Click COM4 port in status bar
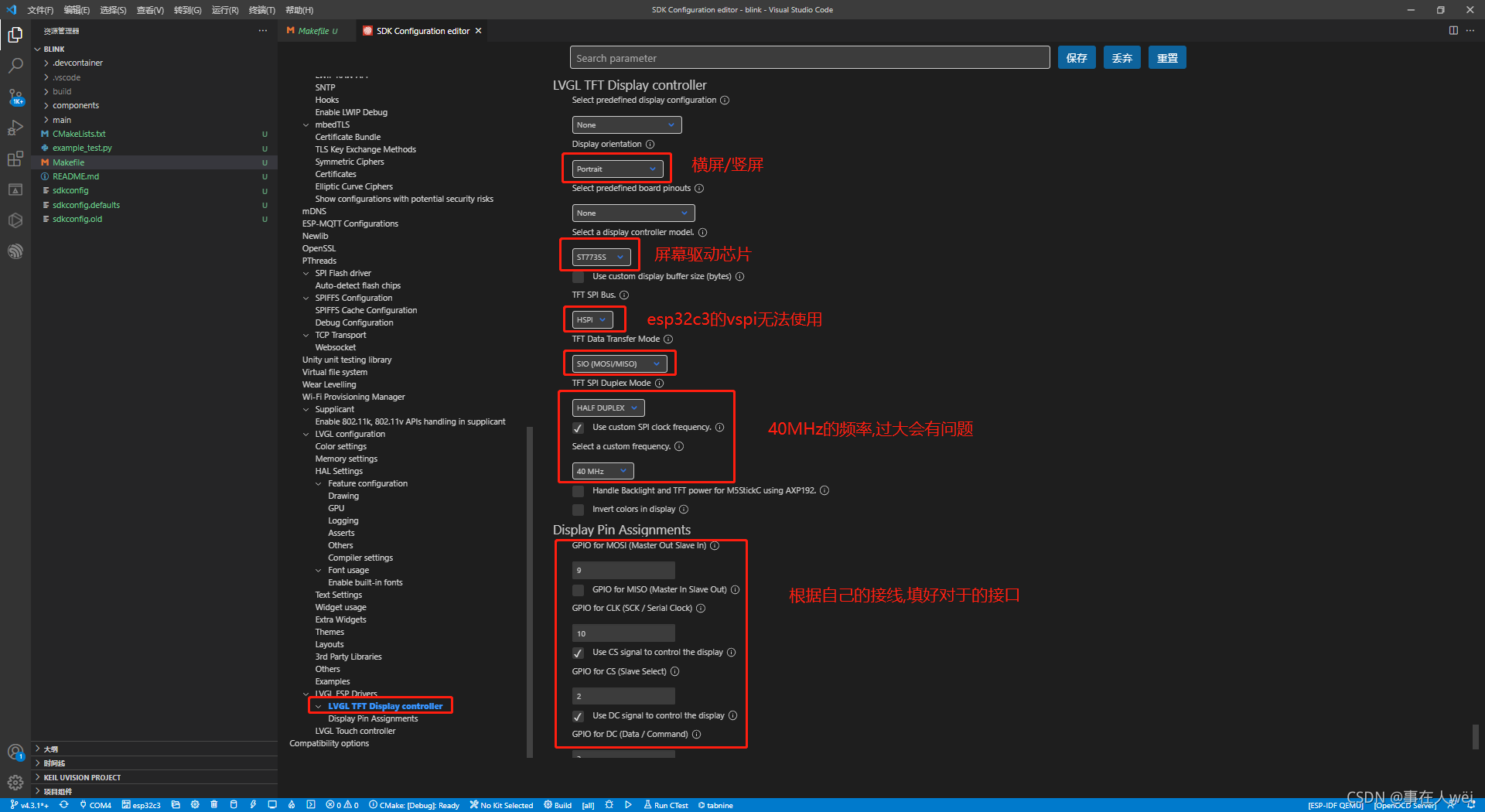Viewport: 1485px width, 812px height. 96,805
